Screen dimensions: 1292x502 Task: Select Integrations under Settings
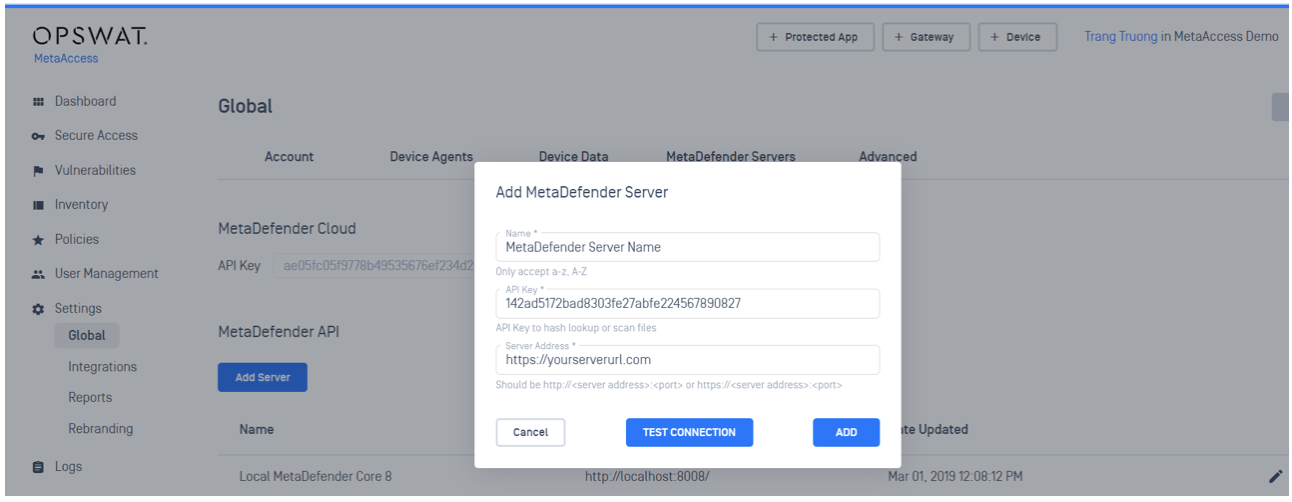102,367
